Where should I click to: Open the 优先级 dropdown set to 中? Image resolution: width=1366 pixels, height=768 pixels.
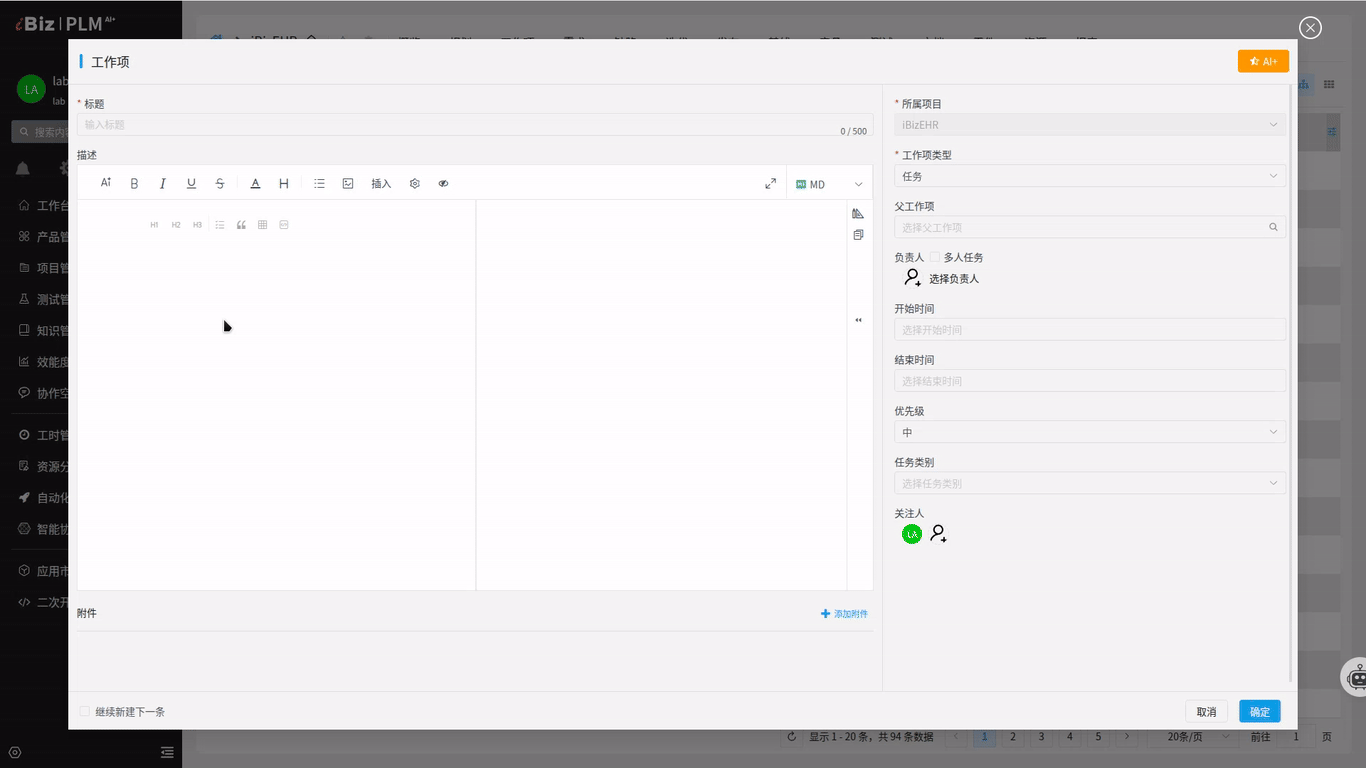pyautogui.click(x=1088, y=431)
